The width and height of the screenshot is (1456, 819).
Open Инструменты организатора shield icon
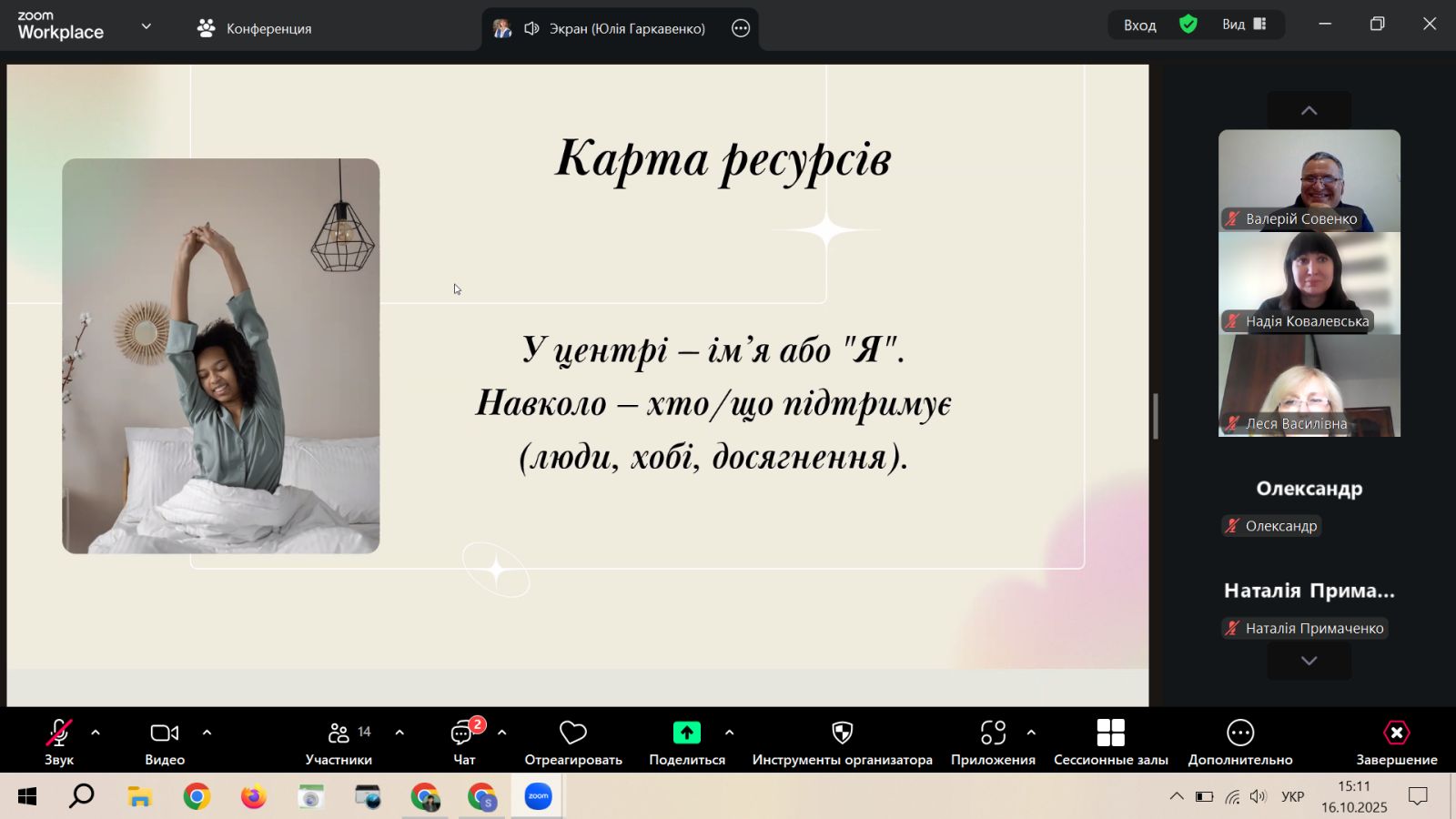842,733
